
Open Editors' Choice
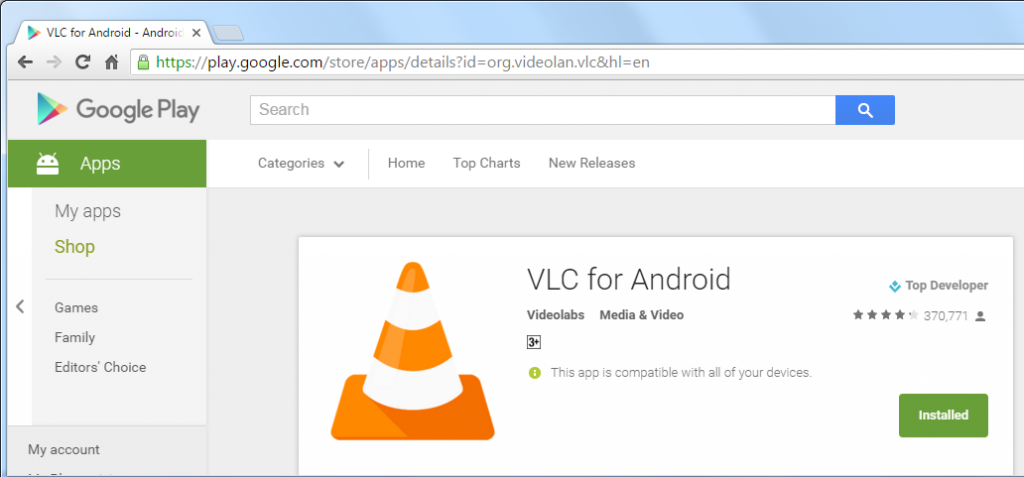click(x=101, y=367)
